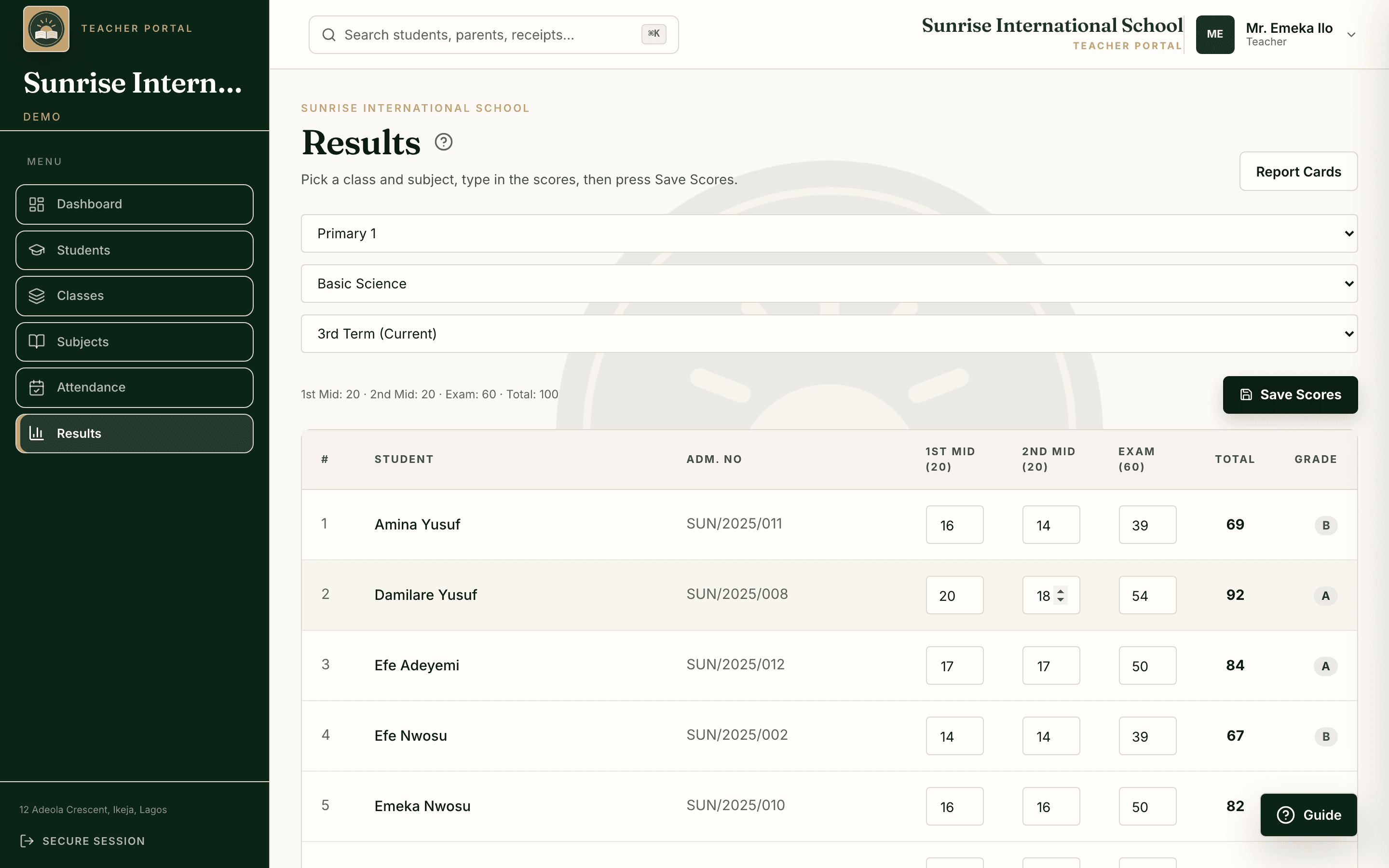The image size is (1389, 868).
Task: Click the student name Efe Adeyemi
Action: [x=417, y=666]
